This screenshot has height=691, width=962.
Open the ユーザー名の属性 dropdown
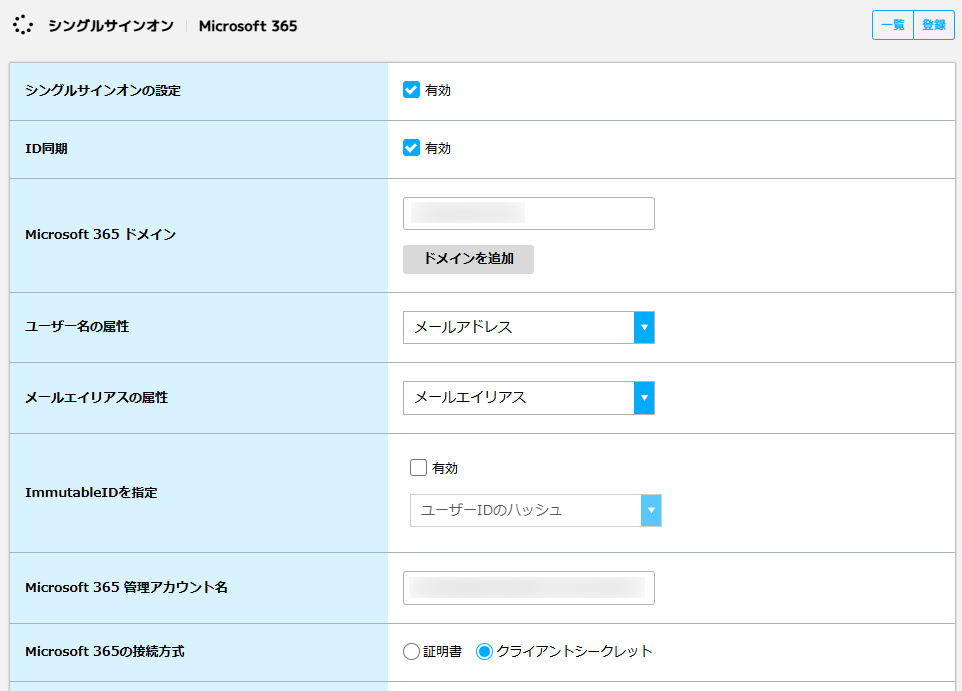tap(529, 327)
